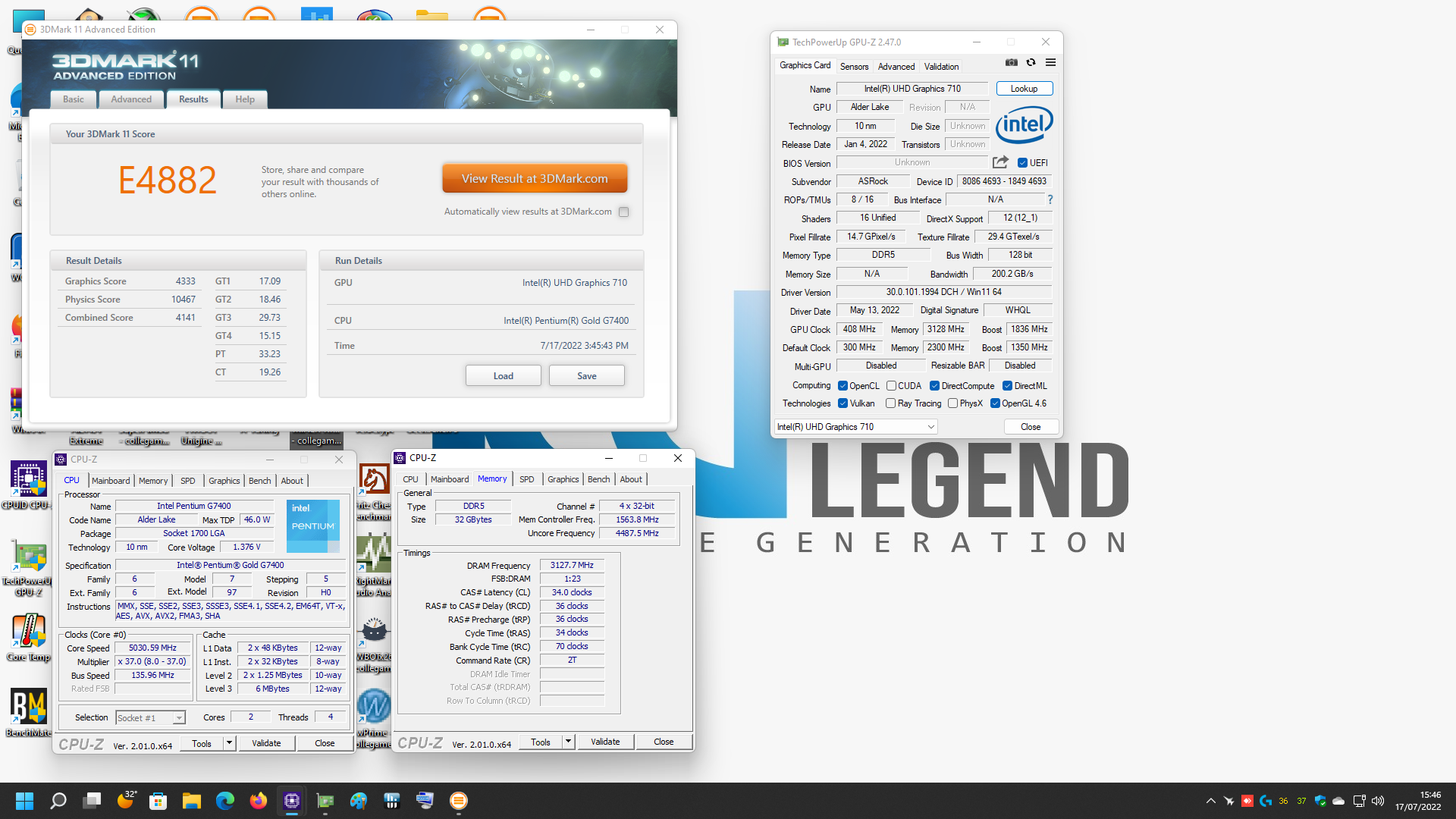Viewport: 1456px width, 819px height.
Task: Open Core Temp desktop shortcut
Action: 28,639
